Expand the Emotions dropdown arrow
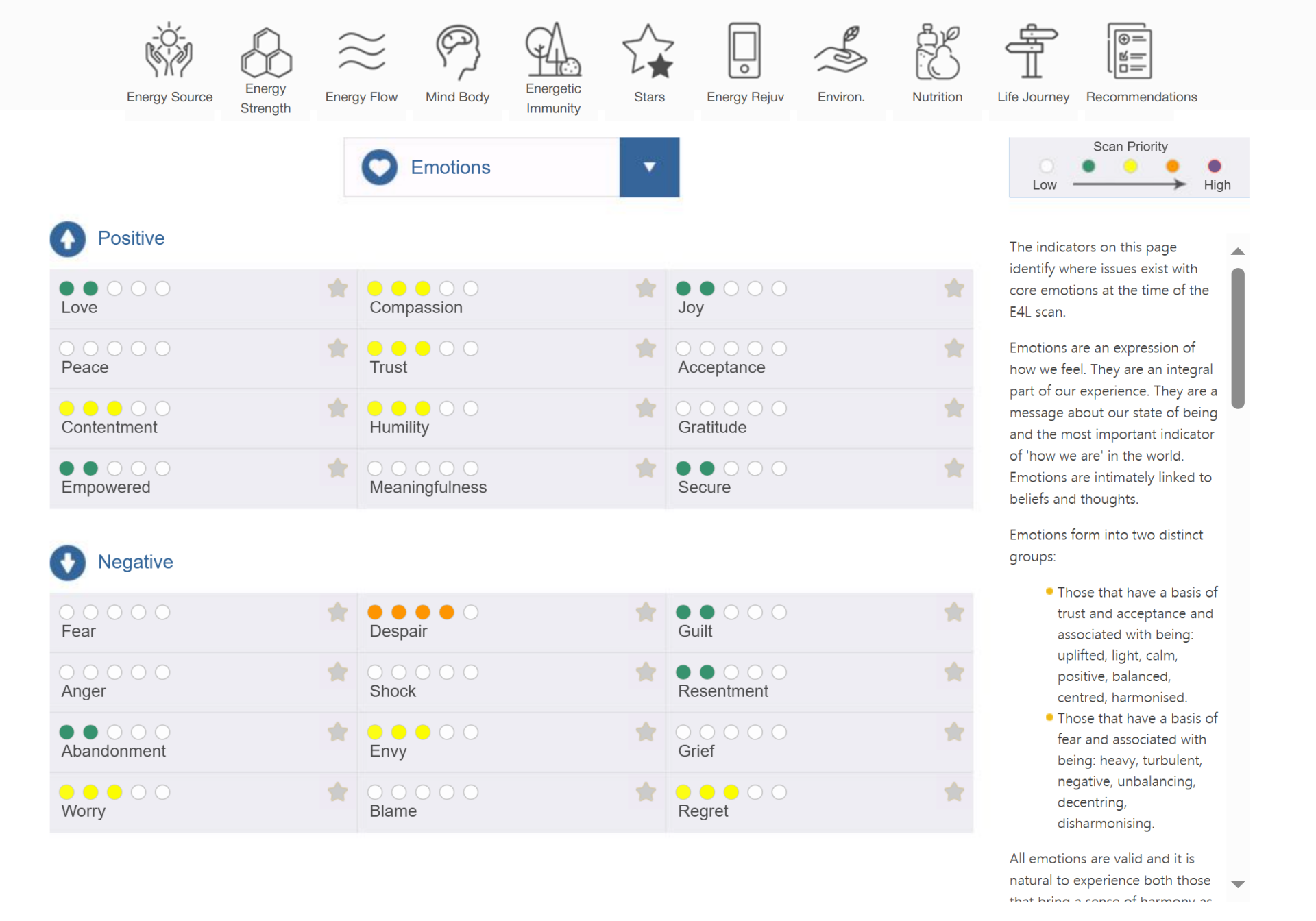 click(x=649, y=167)
